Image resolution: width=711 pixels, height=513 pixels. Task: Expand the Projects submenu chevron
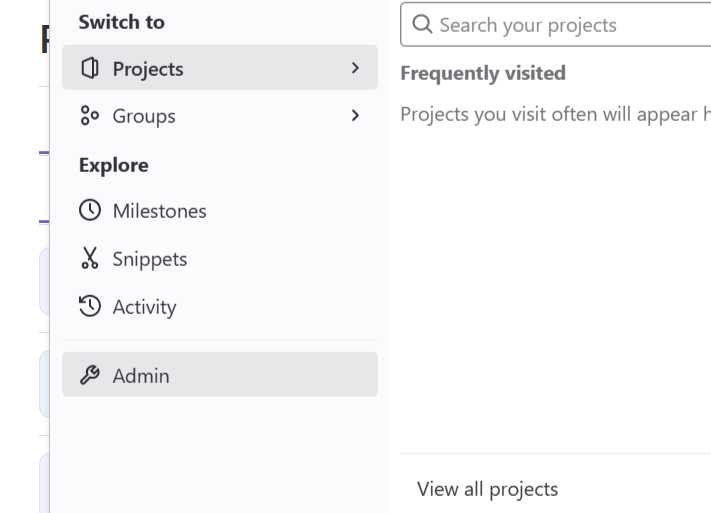pyautogui.click(x=355, y=68)
